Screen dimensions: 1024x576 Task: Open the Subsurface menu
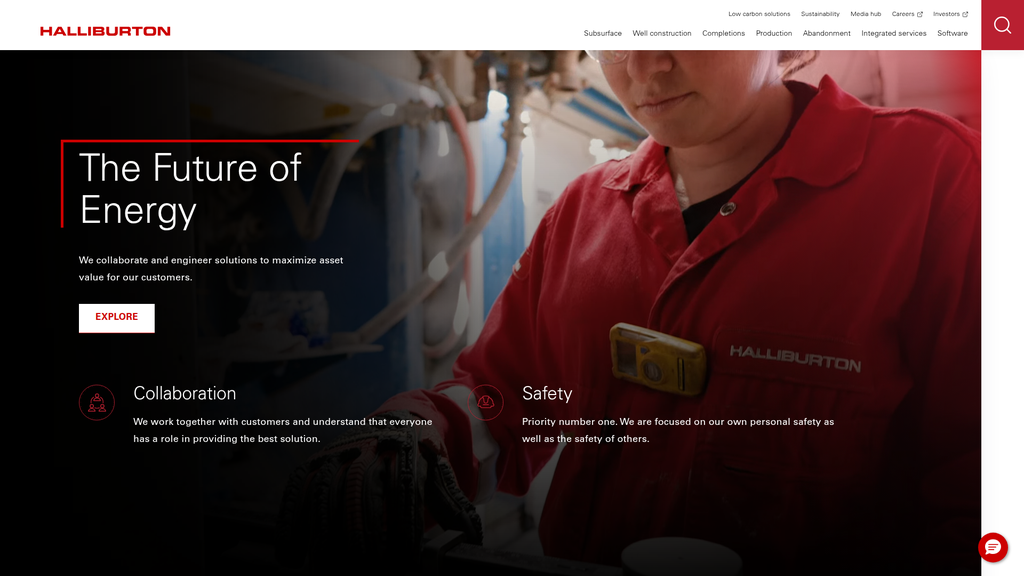pyautogui.click(x=602, y=33)
